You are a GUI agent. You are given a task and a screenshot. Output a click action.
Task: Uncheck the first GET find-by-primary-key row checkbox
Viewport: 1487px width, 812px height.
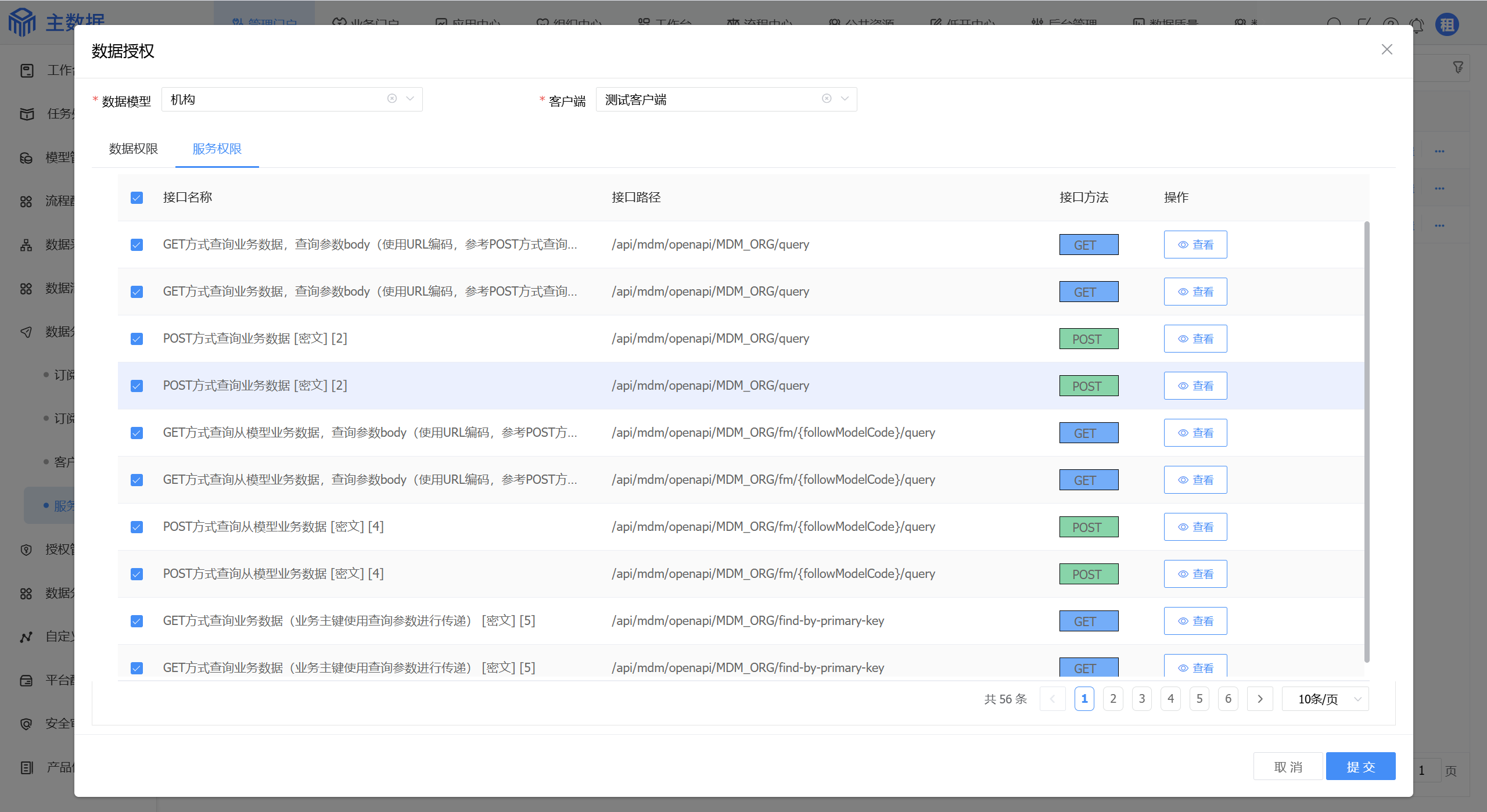coord(137,621)
